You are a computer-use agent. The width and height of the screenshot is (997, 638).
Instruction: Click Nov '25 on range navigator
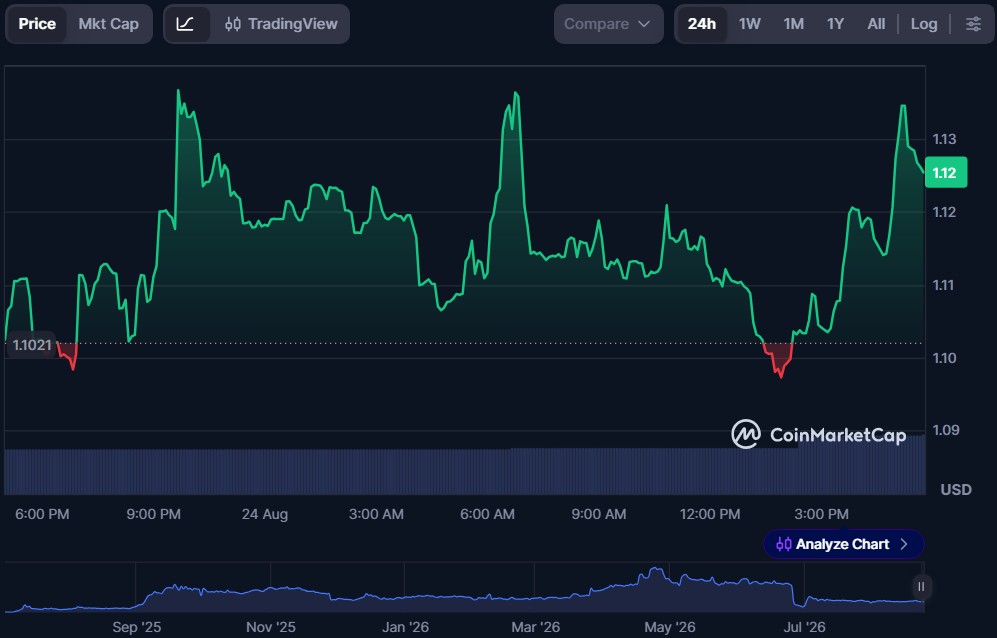(271, 627)
